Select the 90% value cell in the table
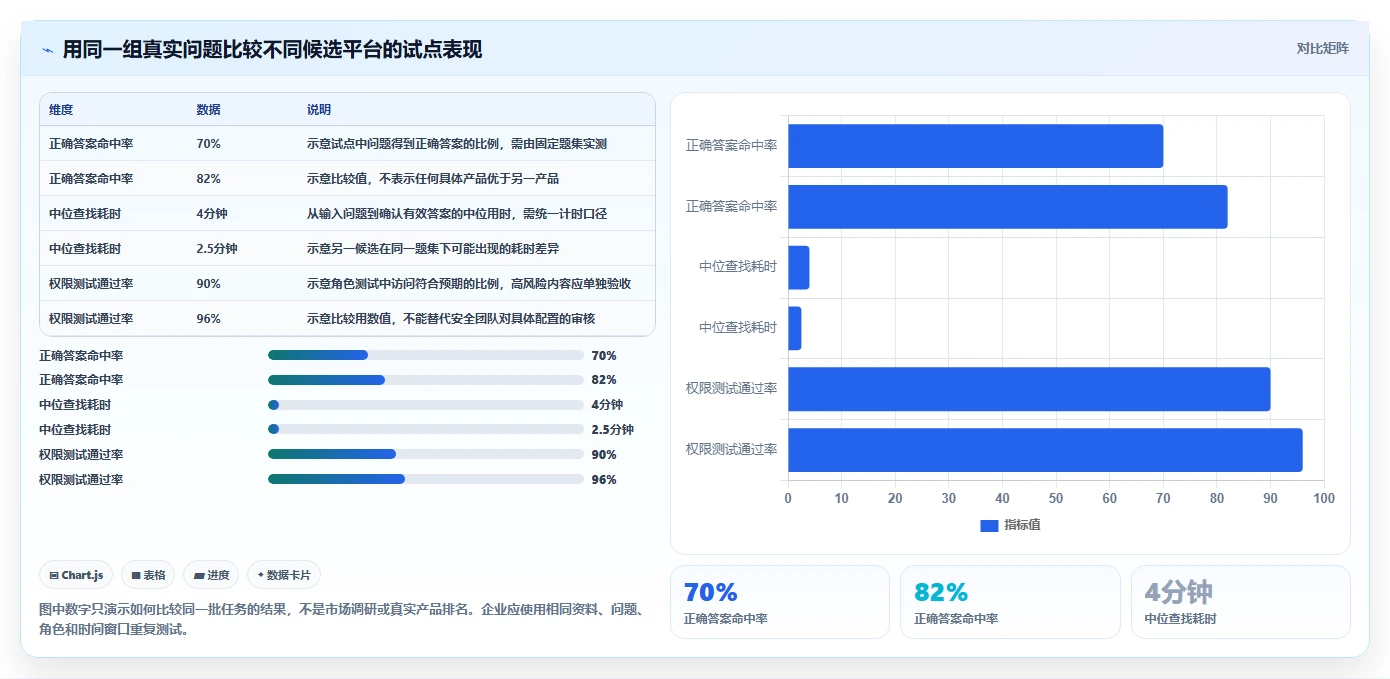The height and width of the screenshot is (679, 1390). [209, 284]
